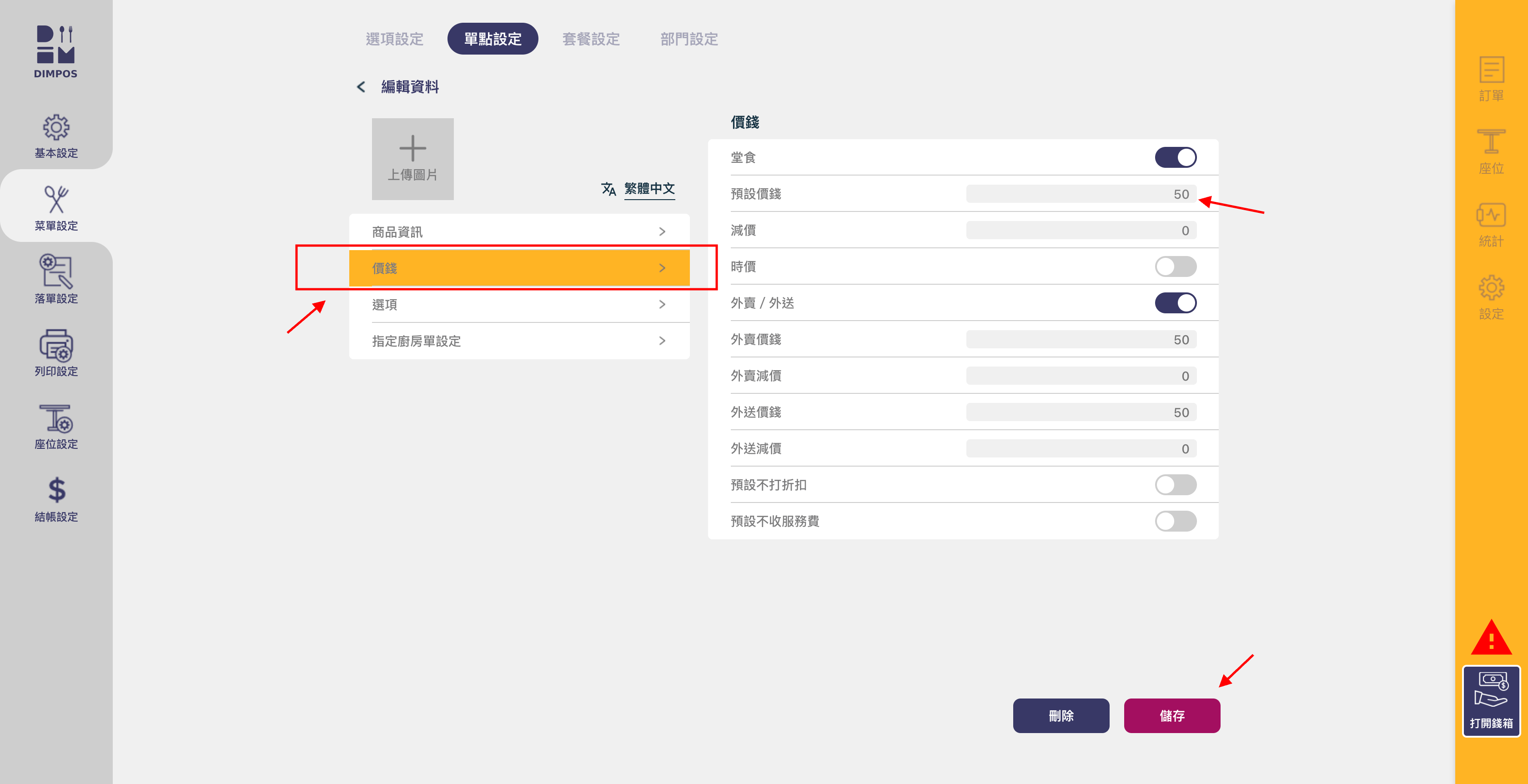Expand the 商品資訊 row

pyautogui.click(x=519, y=232)
